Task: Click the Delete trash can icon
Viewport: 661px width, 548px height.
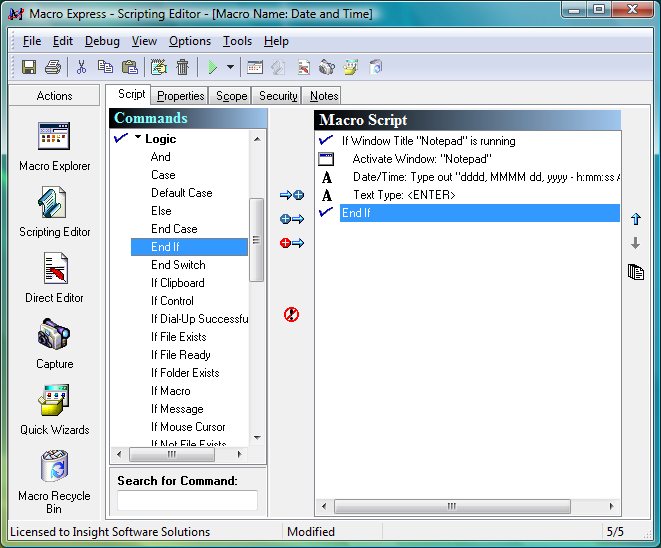Action: click(183, 67)
